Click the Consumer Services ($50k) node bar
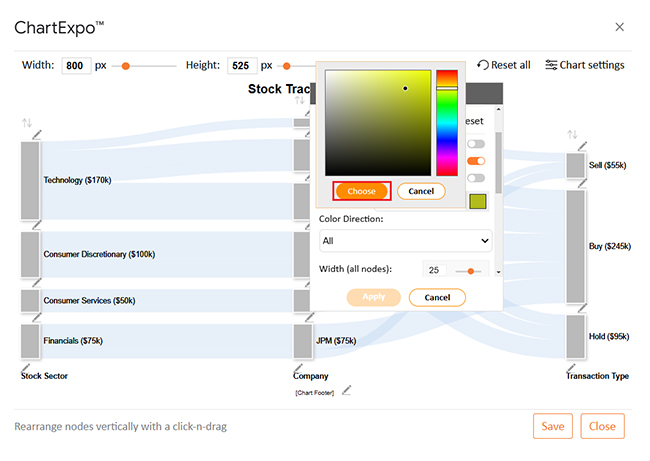Screen dimensions: 650x461 pos(30,301)
